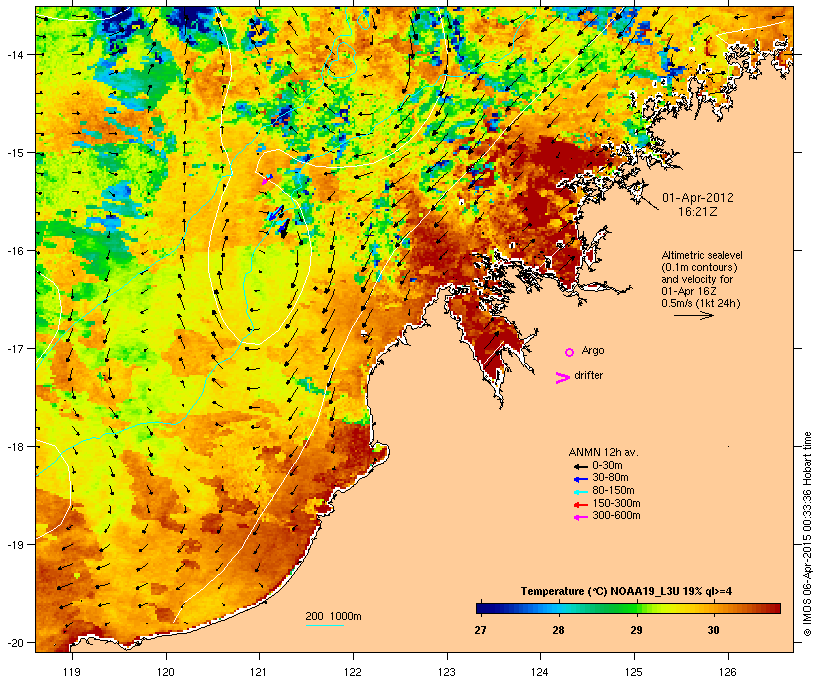Click the magenta drifter legend symbol
Viewport: 820px width, 680px height.
(x=562, y=378)
